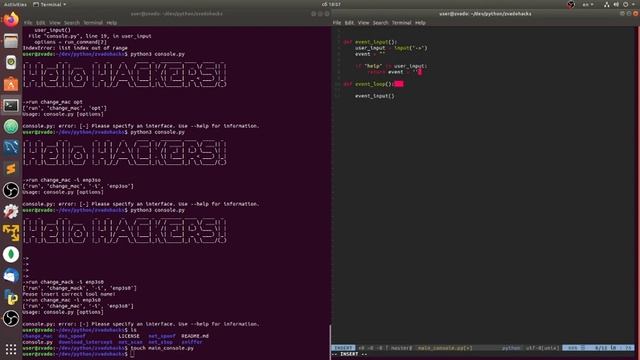
Task: Click 'net_scan' directory in ls output
Action: pyautogui.click(x=131, y=342)
